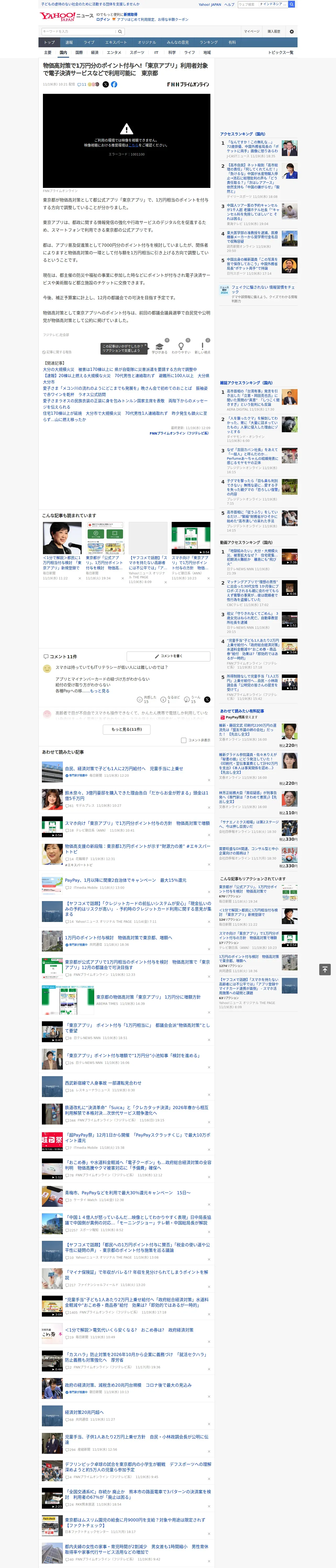Select the 速報 navigation tab
The height and width of the screenshot is (1568, 336).
pyautogui.click(x=69, y=43)
